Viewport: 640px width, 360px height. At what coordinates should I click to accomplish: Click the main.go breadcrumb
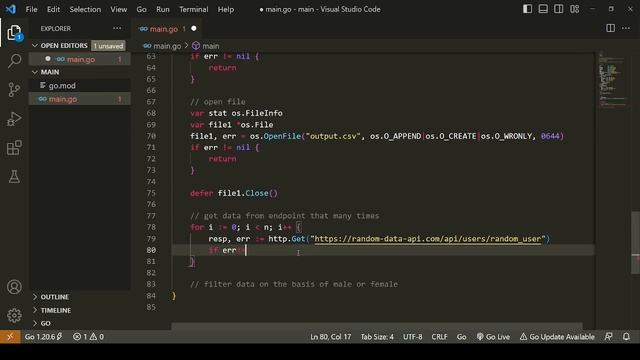[x=162, y=46]
